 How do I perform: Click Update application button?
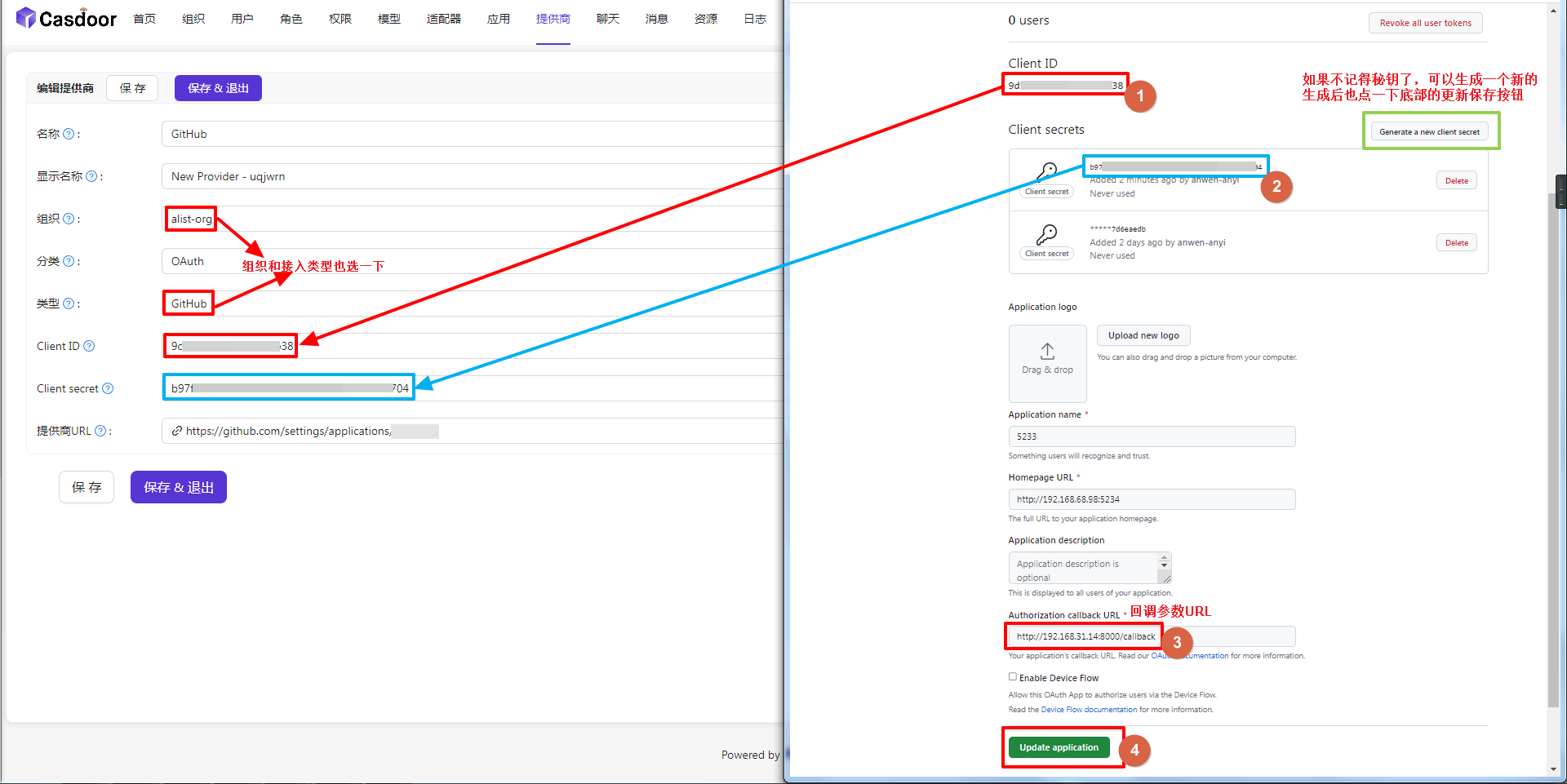pos(1059,747)
